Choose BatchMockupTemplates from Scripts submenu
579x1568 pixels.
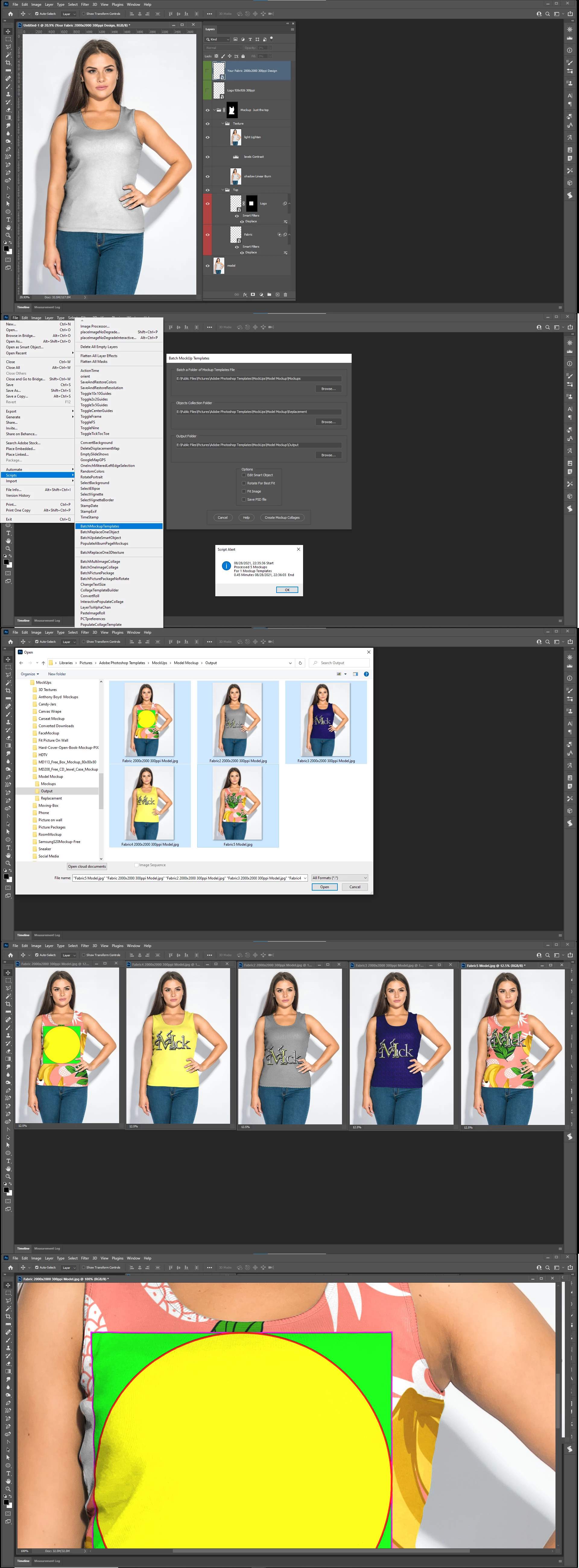[100, 526]
